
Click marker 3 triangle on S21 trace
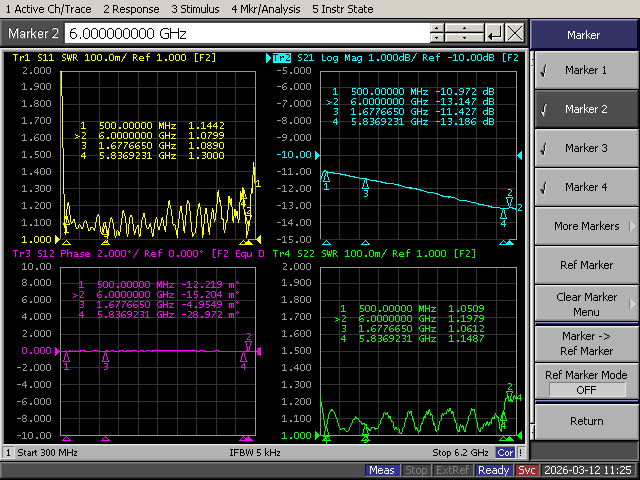pos(366,184)
